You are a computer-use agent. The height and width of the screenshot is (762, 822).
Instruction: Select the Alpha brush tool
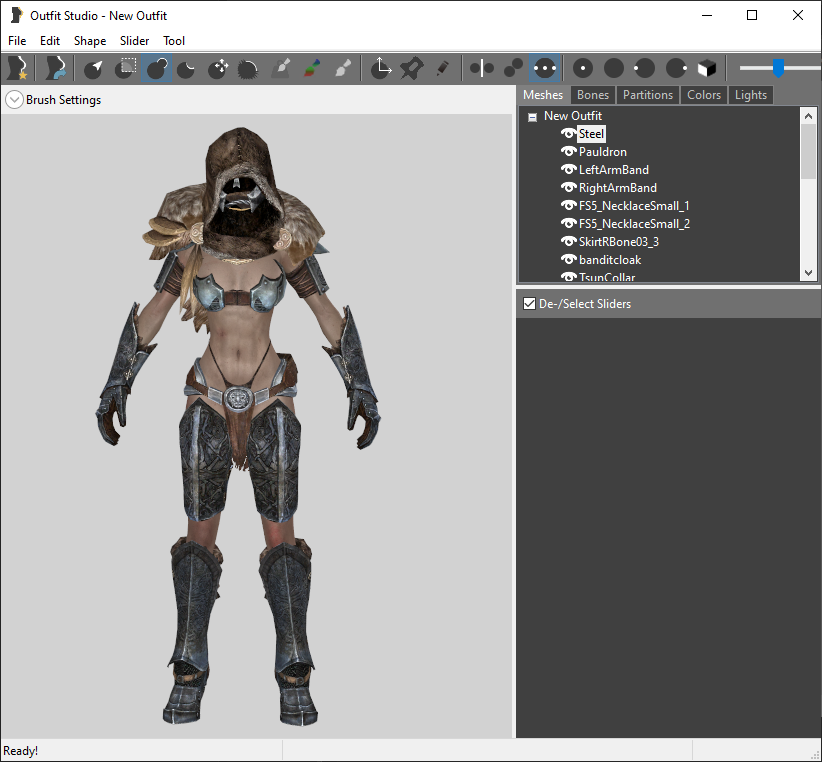tap(343, 68)
